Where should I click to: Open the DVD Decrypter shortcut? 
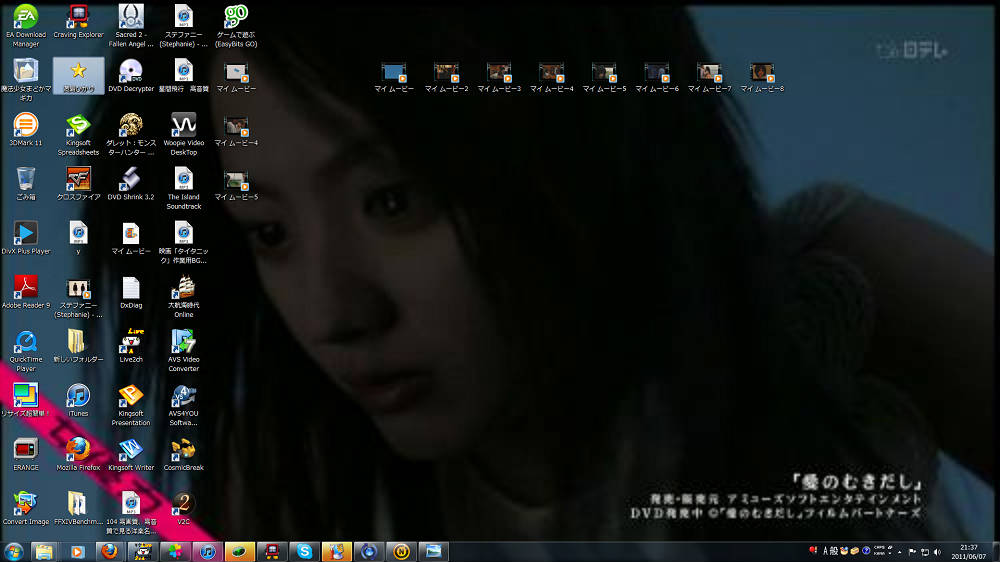point(131,75)
